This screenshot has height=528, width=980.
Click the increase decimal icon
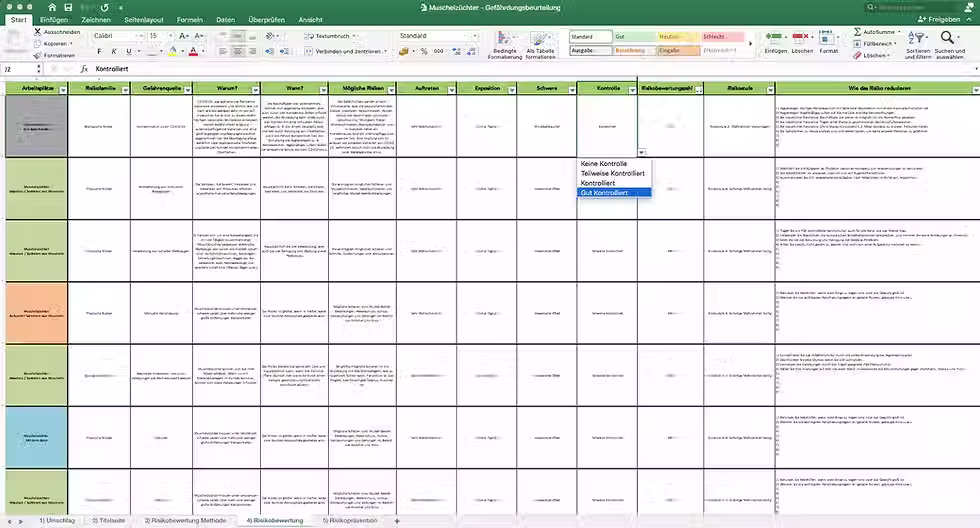pyautogui.click(x=456, y=51)
